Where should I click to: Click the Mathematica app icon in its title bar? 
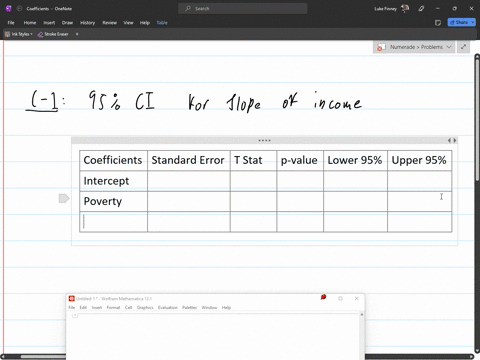(x=71, y=298)
